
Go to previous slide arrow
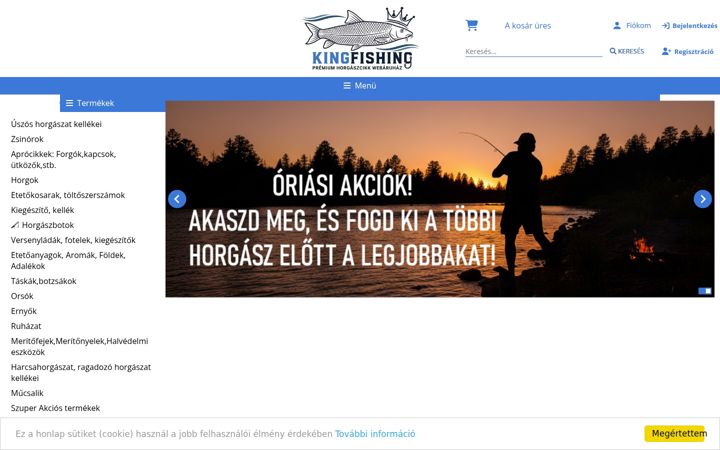(x=177, y=199)
